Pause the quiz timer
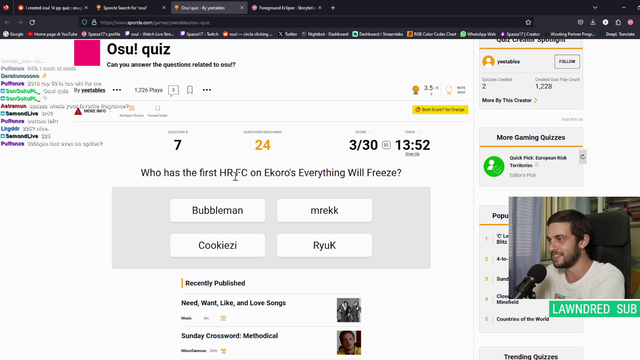640x360 pixels. coord(386,145)
